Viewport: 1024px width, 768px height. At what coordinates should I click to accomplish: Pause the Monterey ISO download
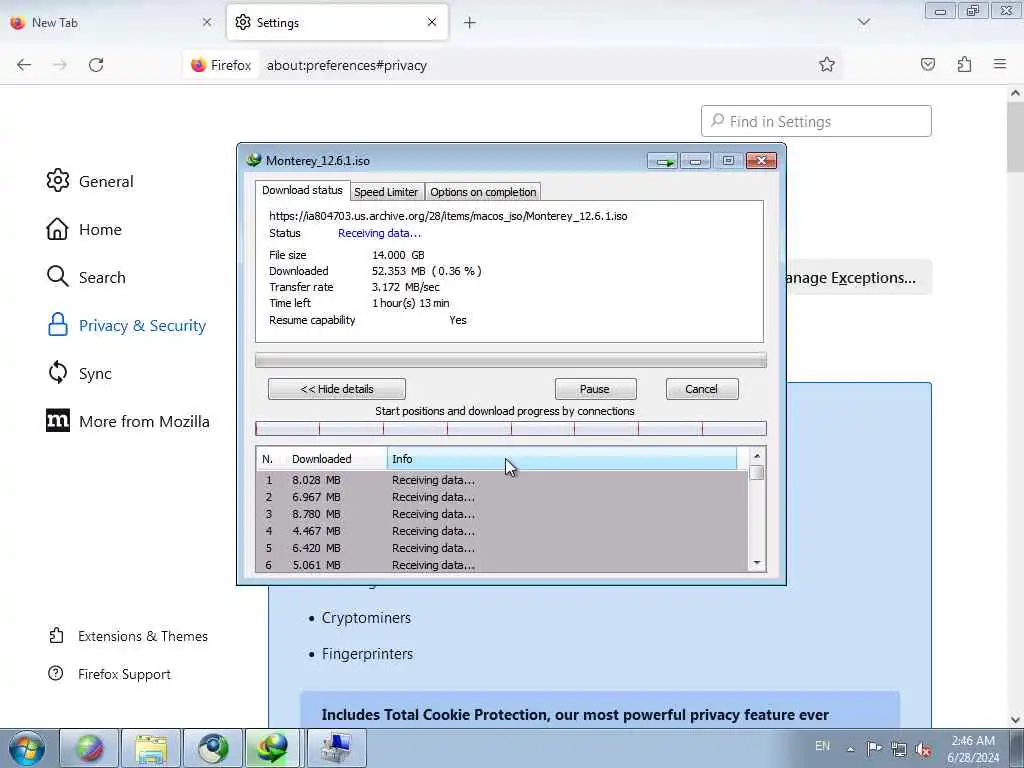[595, 389]
